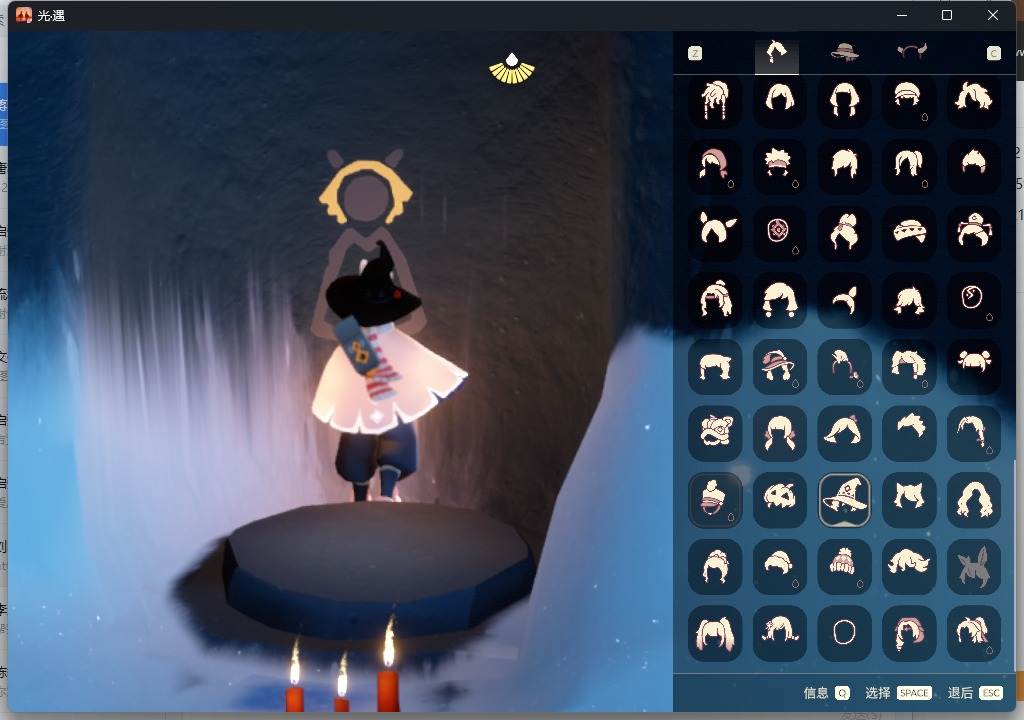Click the 光遇 app icon in title bar
The width and height of the screenshot is (1024, 720).
click(x=24, y=15)
